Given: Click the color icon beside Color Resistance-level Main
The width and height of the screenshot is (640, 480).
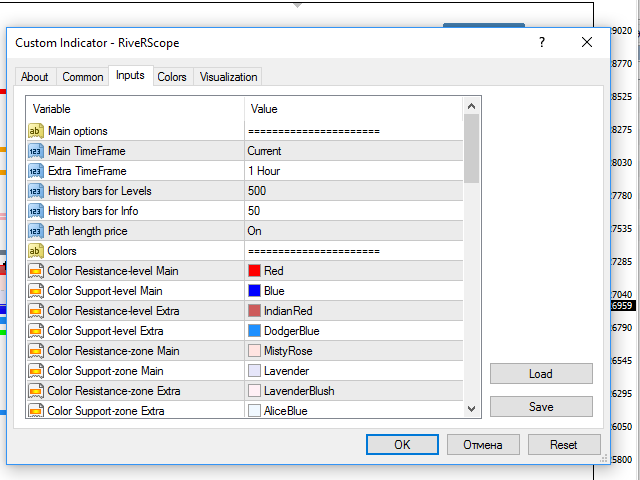Looking at the screenshot, I should [x=35, y=271].
